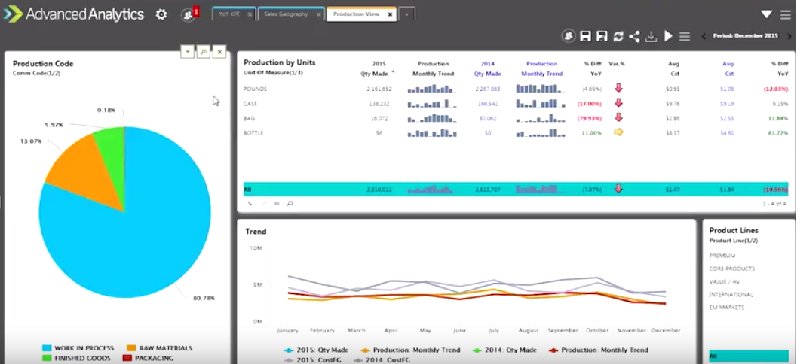Click the BOTTLE 2014 monthly trend sparkline
The width and height of the screenshot is (796, 364).
[x=541, y=133]
